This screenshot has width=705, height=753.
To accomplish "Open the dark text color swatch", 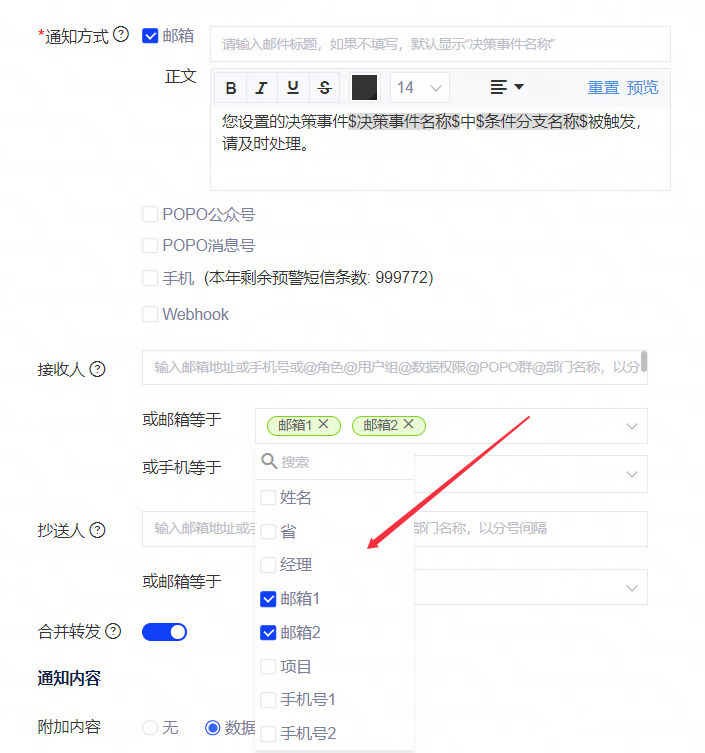I will [x=364, y=87].
